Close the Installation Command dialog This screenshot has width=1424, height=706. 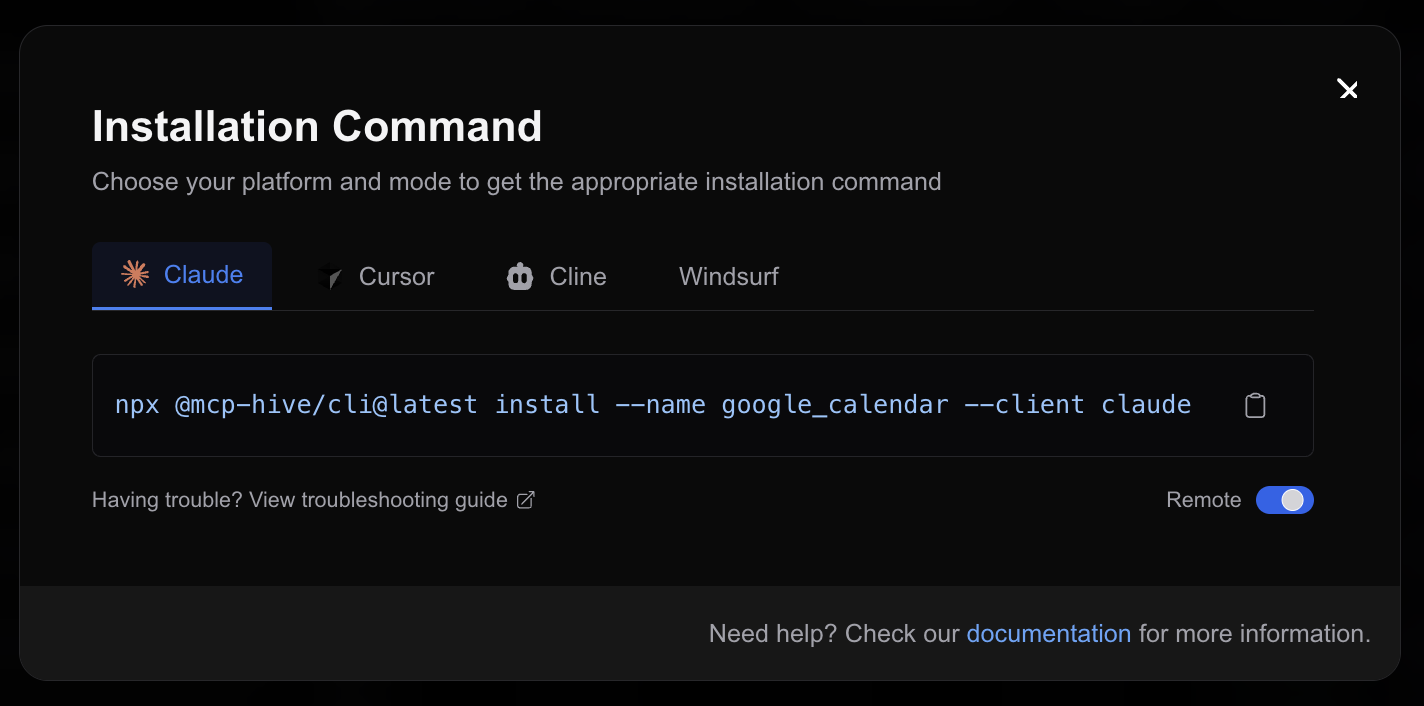[1348, 89]
